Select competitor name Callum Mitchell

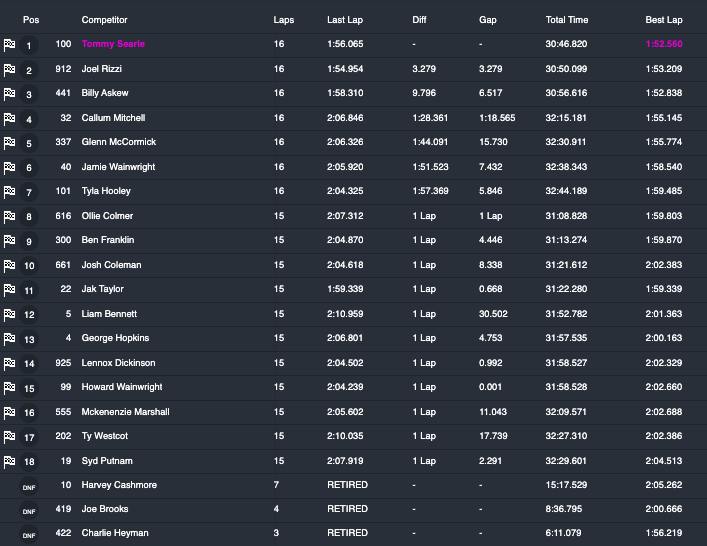coord(113,118)
